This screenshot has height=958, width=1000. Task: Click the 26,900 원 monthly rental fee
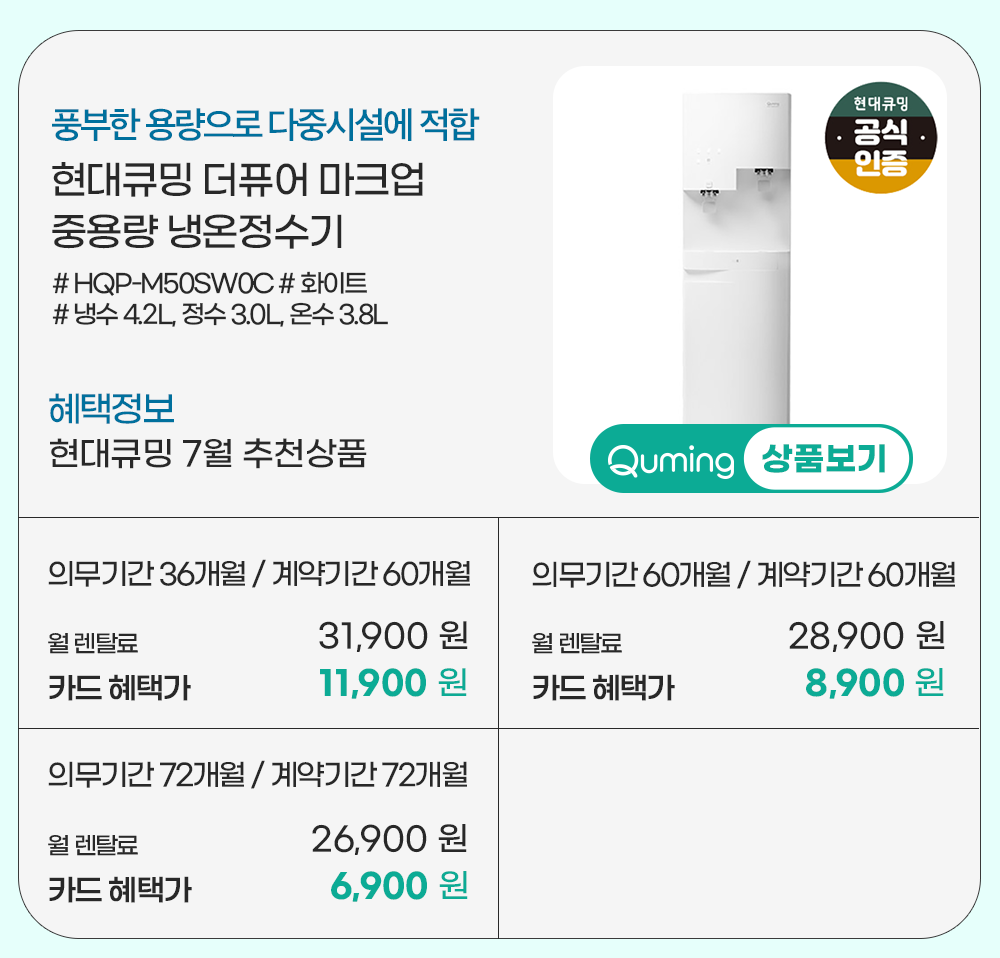tap(389, 839)
